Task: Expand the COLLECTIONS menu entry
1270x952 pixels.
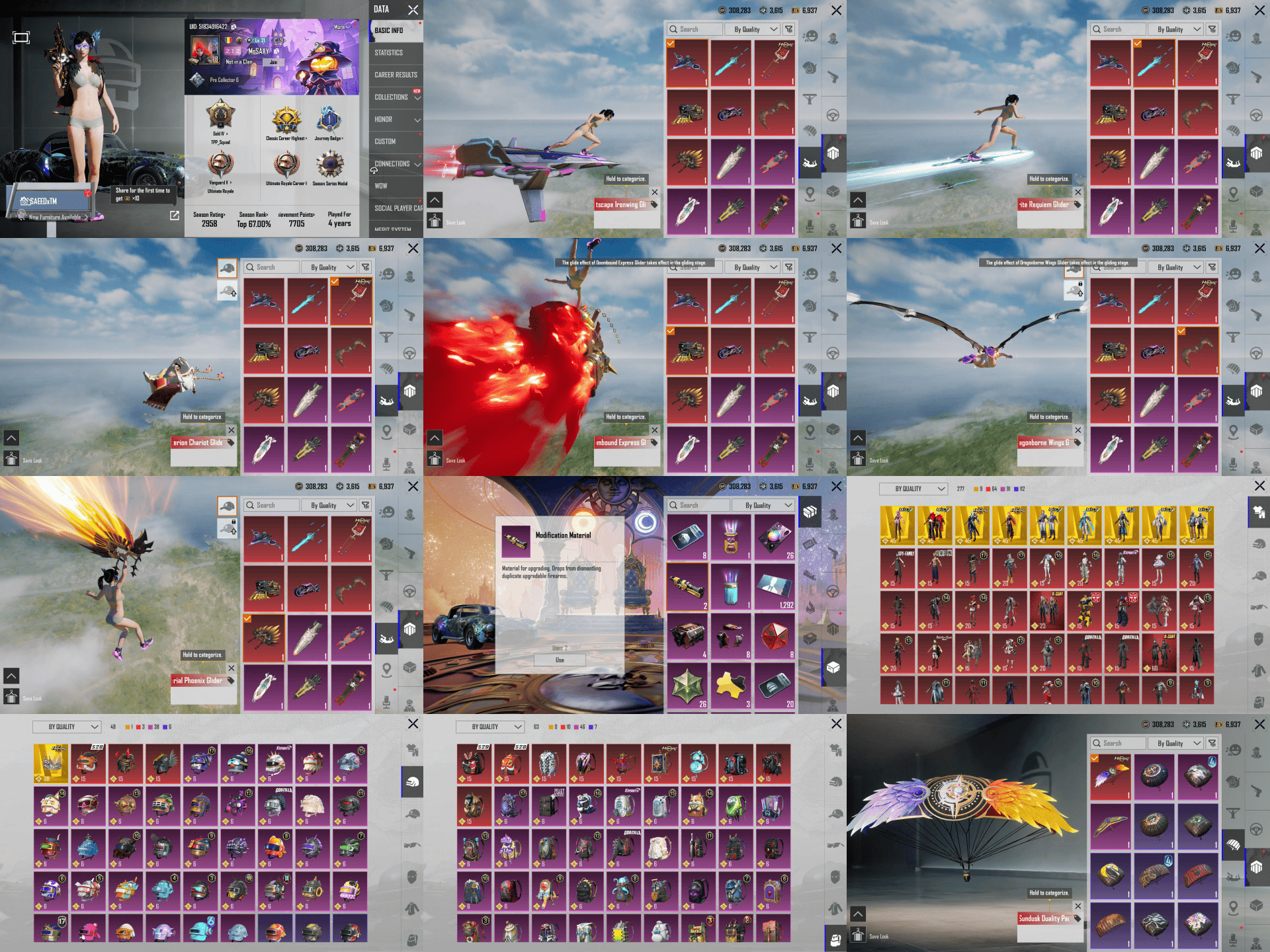Action: pyautogui.click(x=396, y=97)
